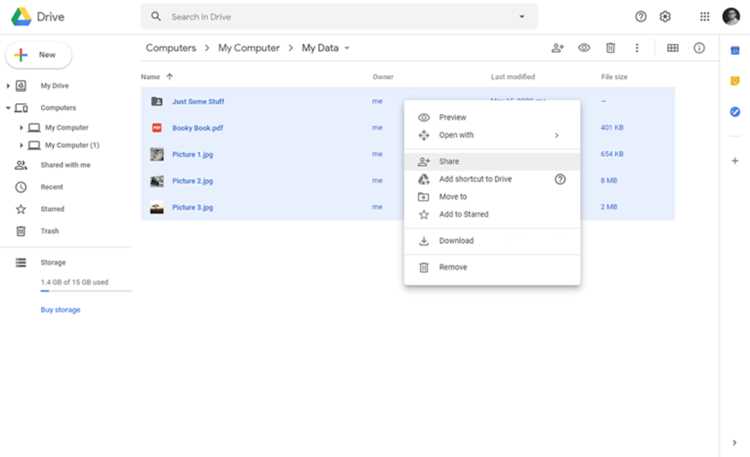Viewport: 750px width, 457px height.
Task: Sort by Name column header
Action: click(x=150, y=77)
